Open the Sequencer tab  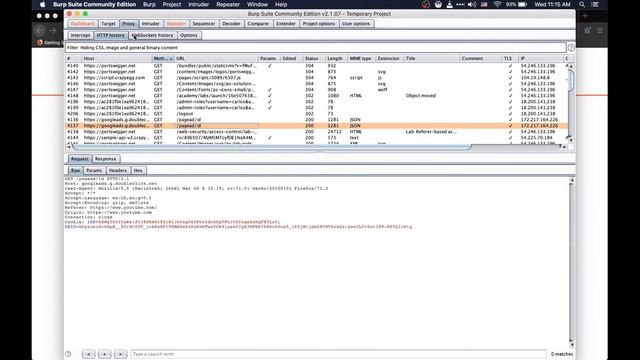[x=204, y=24]
